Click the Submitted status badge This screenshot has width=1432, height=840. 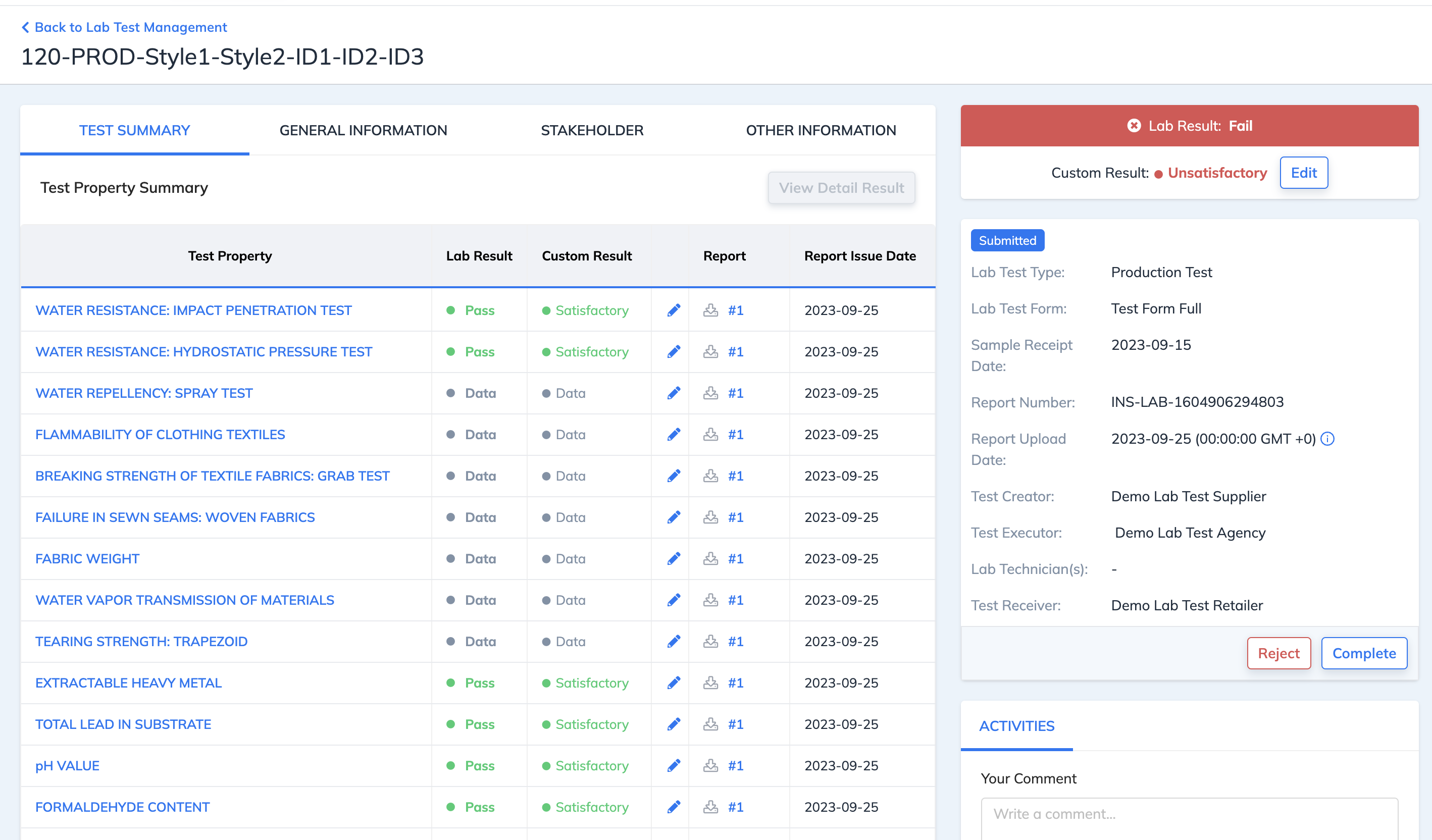click(x=1007, y=241)
